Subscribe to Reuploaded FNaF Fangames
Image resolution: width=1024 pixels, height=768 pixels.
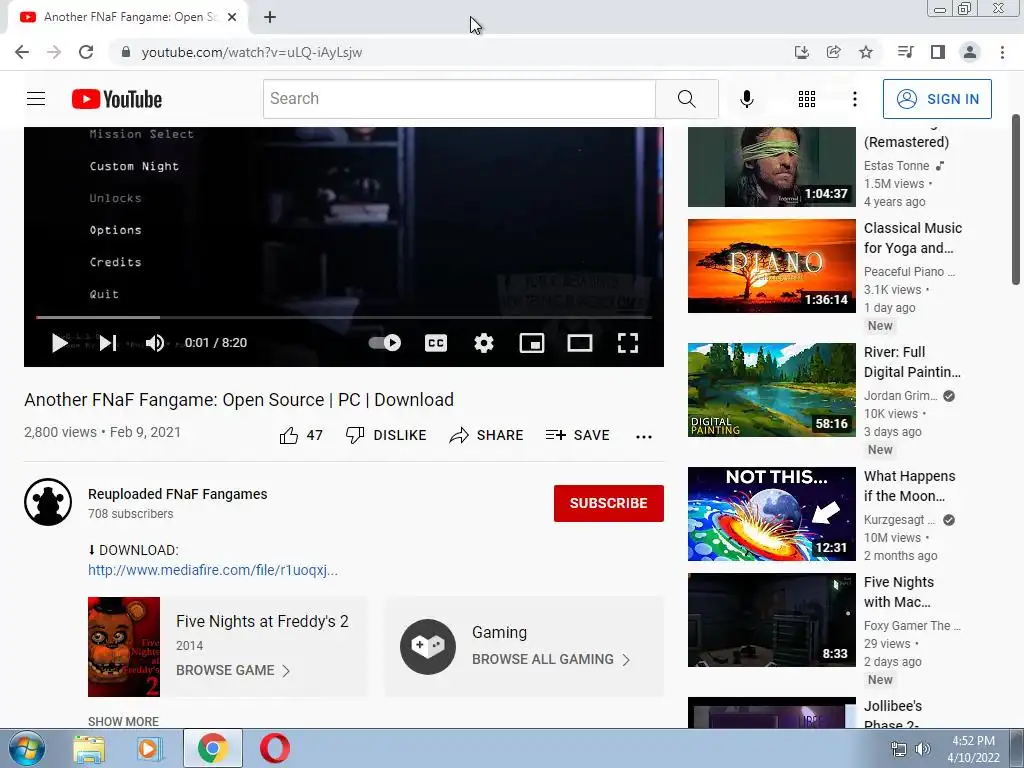pyautogui.click(x=609, y=503)
